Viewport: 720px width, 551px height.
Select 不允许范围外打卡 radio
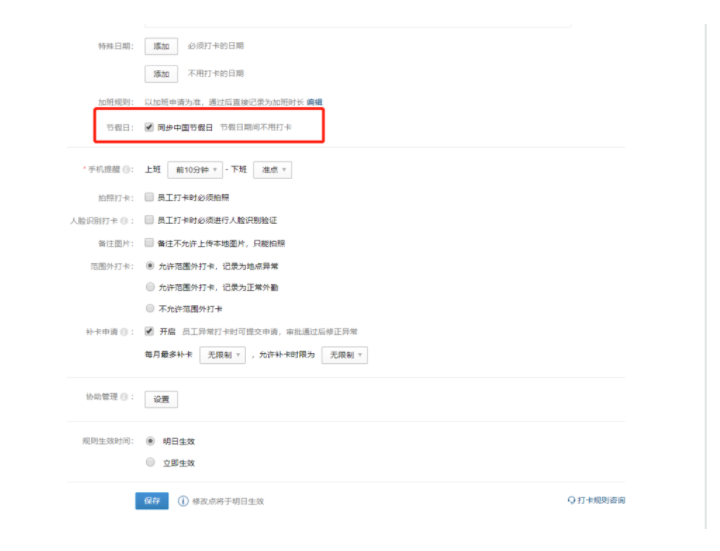[150, 308]
